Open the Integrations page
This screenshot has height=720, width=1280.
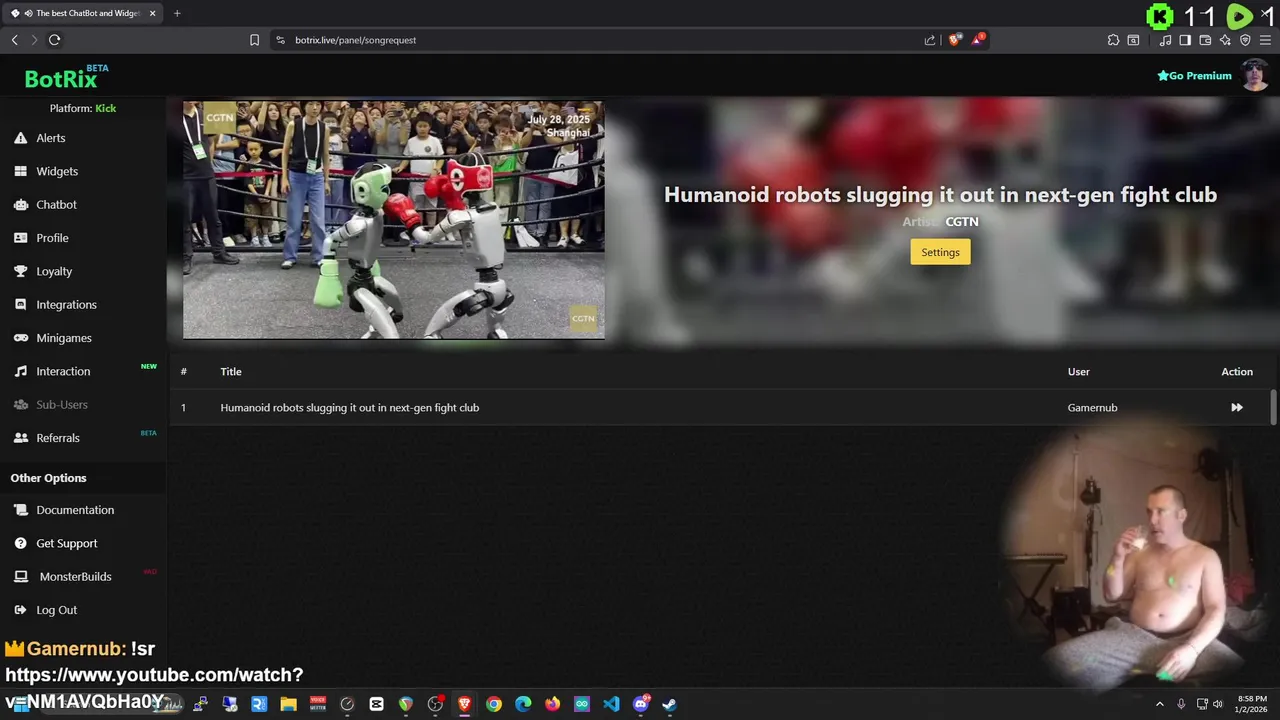[66, 304]
